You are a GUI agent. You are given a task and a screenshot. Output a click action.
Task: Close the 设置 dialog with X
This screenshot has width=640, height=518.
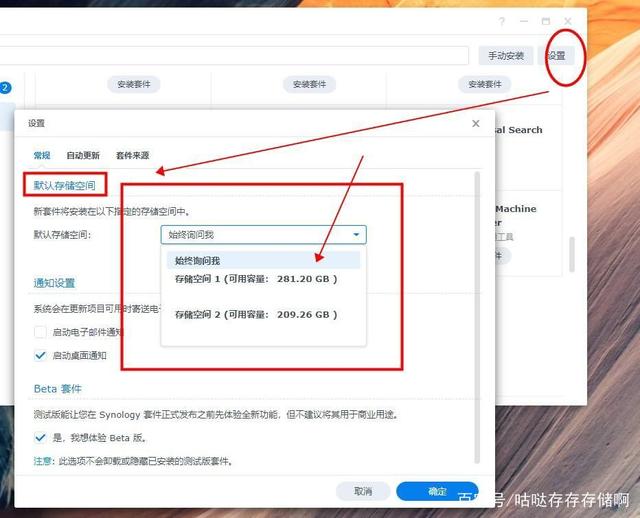click(x=476, y=123)
